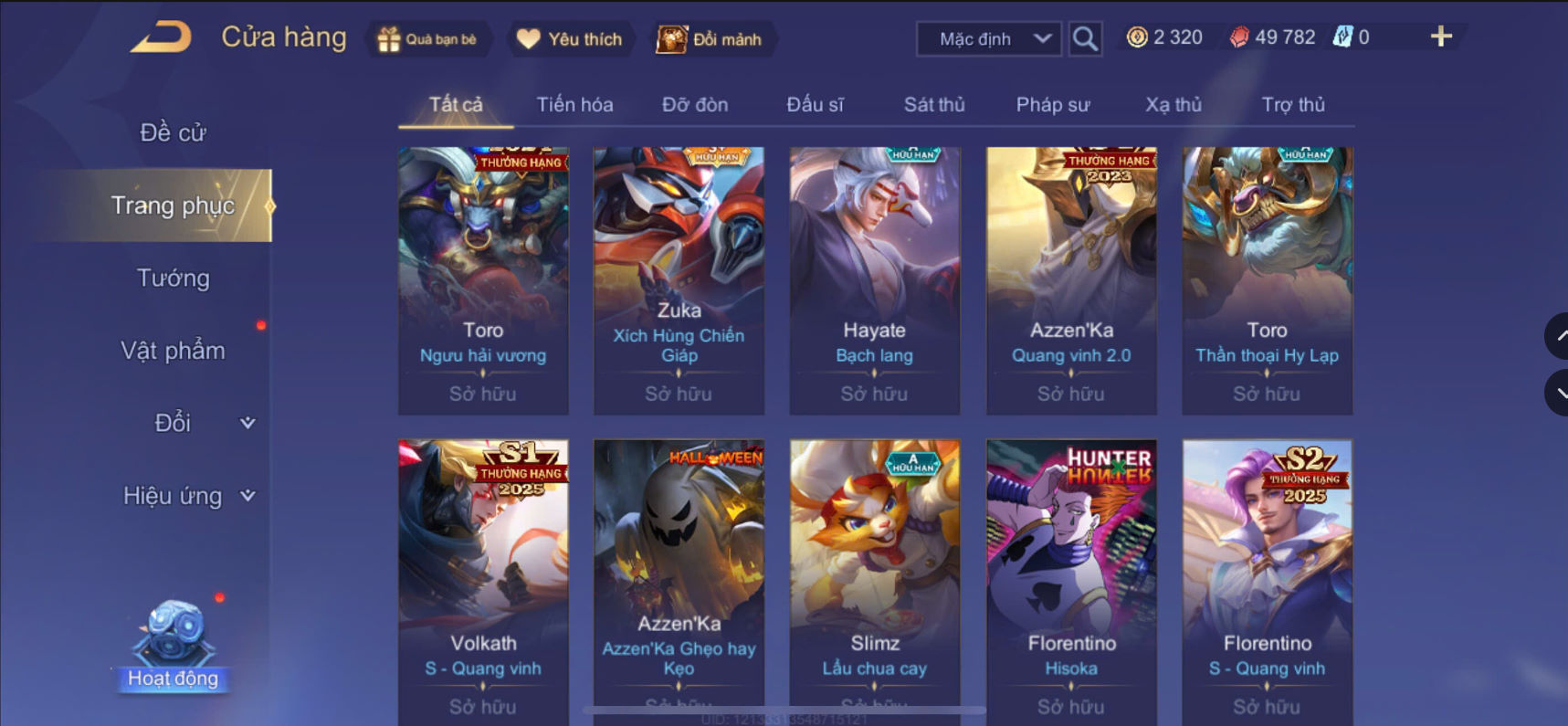
Task: Select the Hayate Bạch lang skin card
Action: click(875, 280)
